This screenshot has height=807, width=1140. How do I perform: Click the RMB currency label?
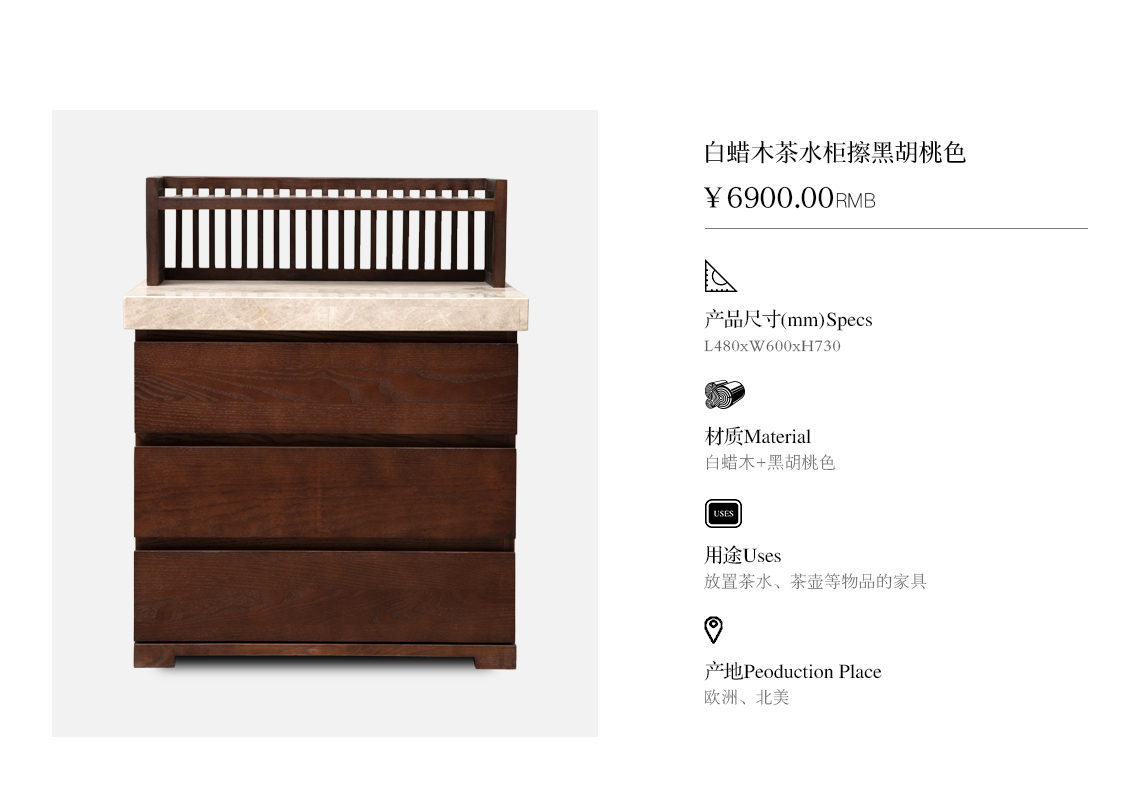pos(855,201)
